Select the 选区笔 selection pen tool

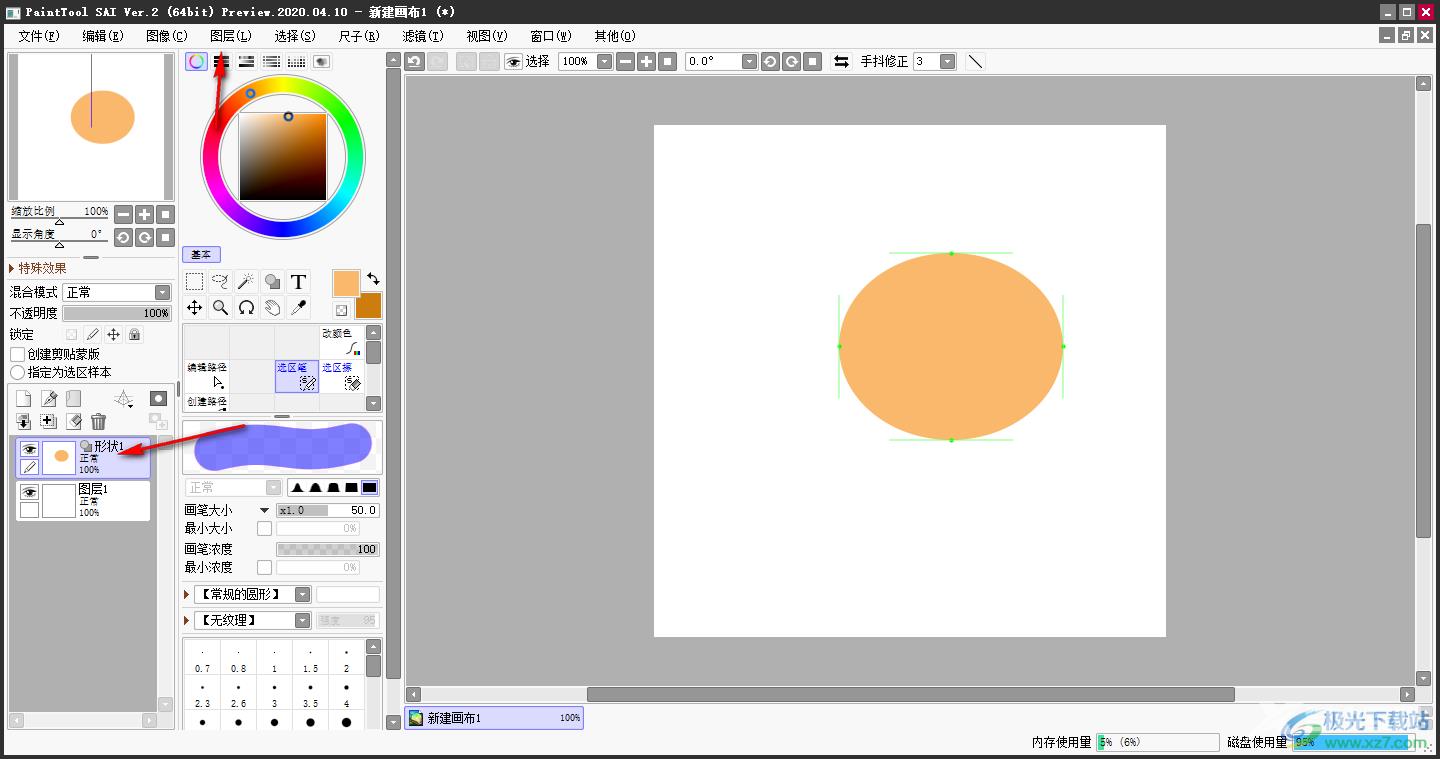pos(297,376)
